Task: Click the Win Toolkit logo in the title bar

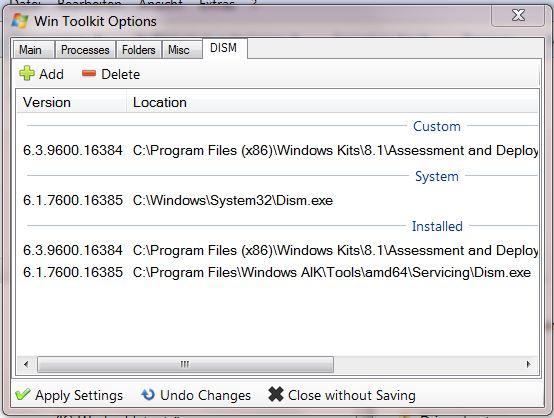Action: [20, 21]
